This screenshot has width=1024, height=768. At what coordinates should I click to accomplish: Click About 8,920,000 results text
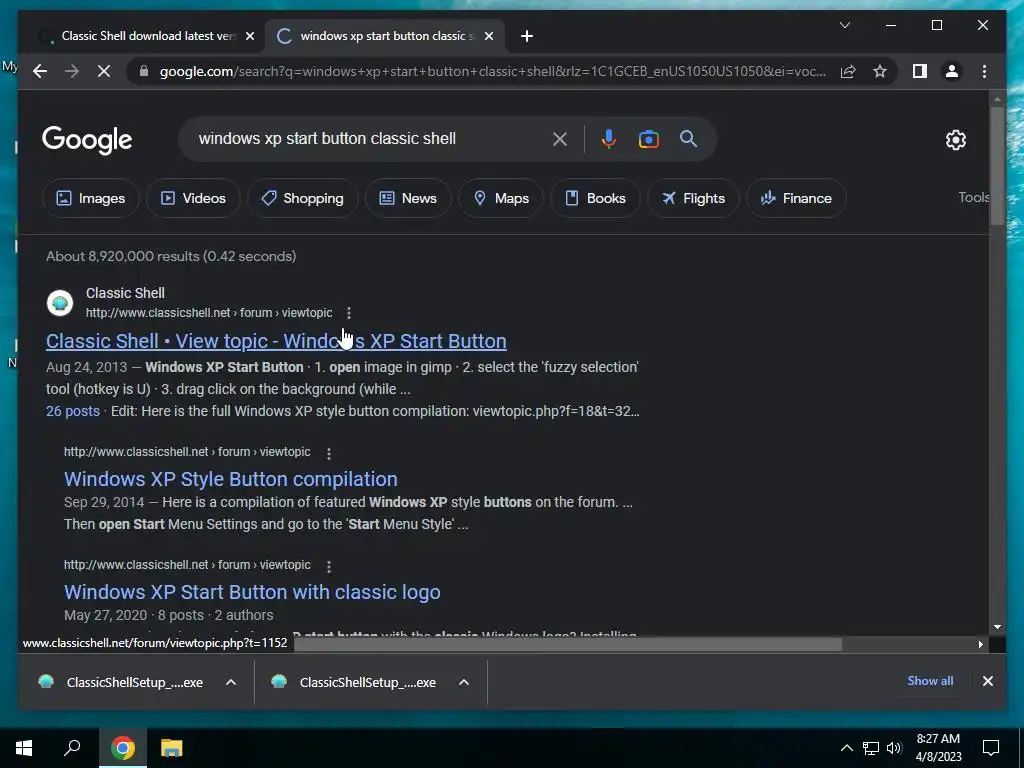click(x=171, y=256)
